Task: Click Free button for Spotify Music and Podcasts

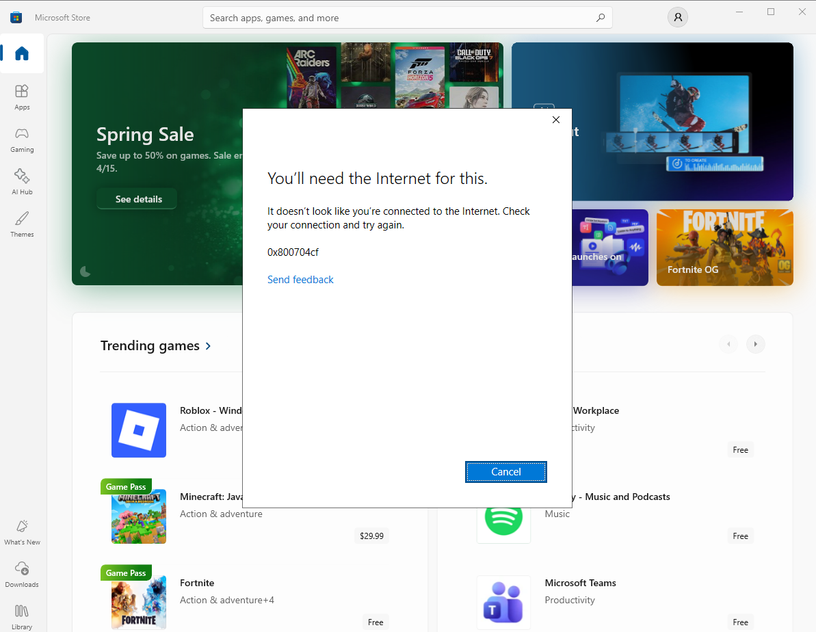Action: tap(740, 536)
